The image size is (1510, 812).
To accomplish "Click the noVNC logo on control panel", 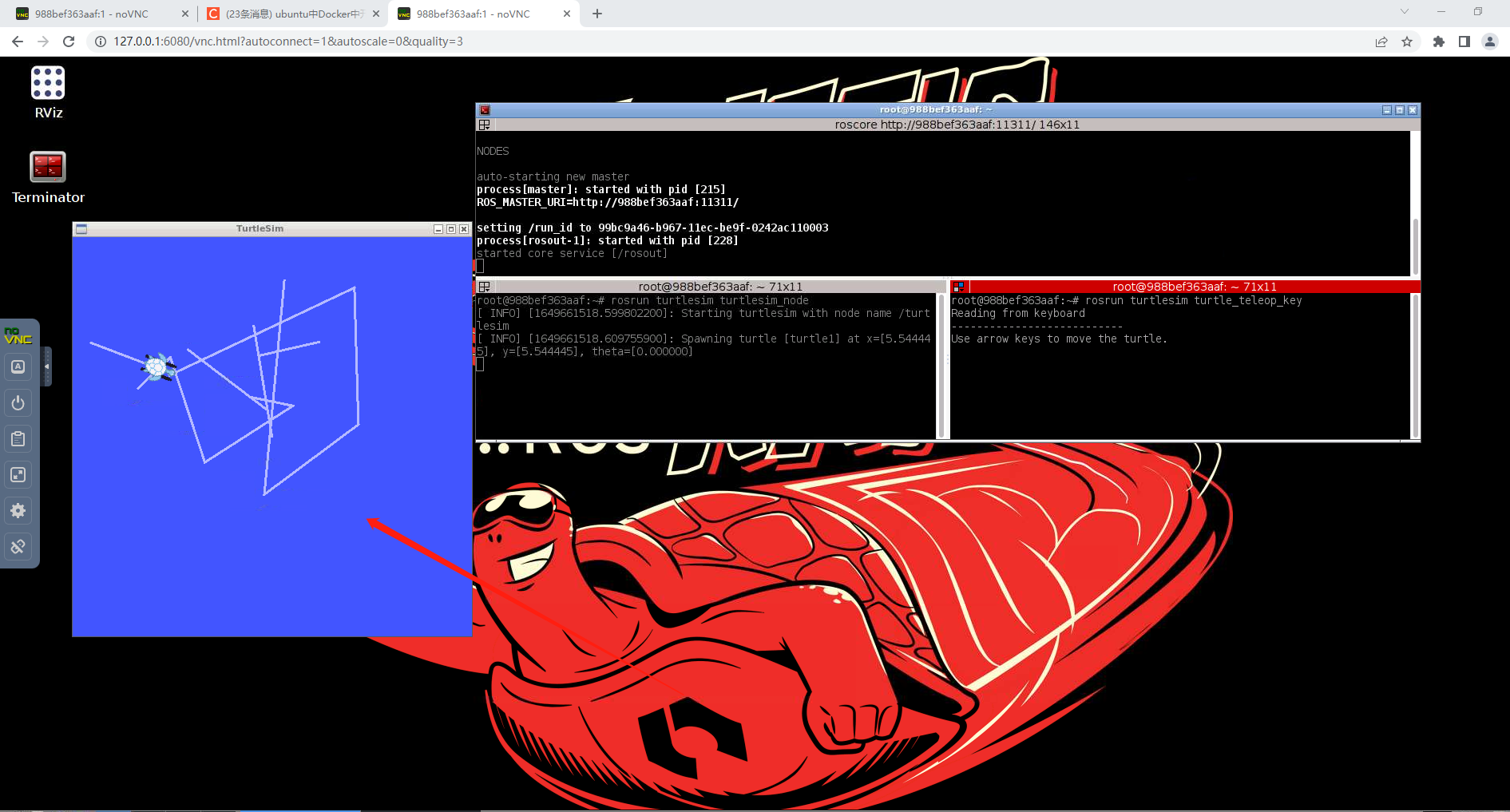I will click(18, 336).
